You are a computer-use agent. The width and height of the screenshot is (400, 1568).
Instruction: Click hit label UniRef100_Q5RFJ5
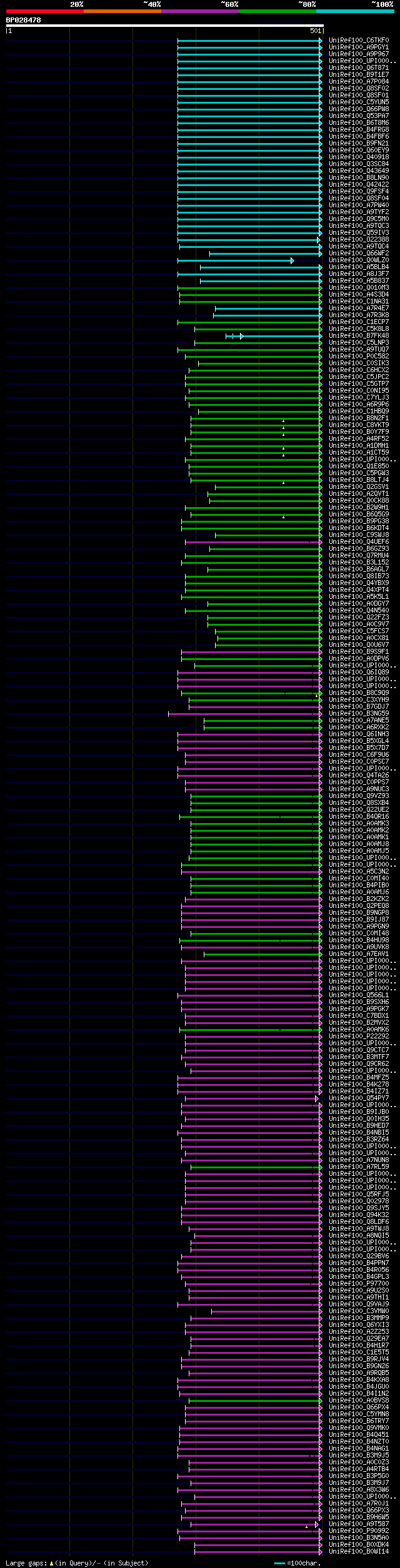click(x=359, y=1194)
